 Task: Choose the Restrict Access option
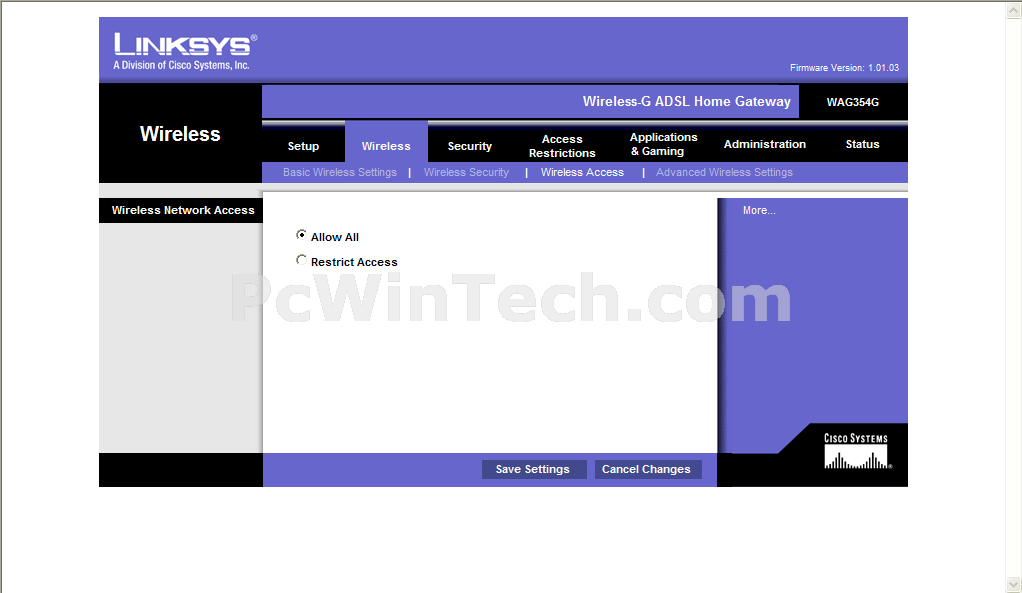301,260
